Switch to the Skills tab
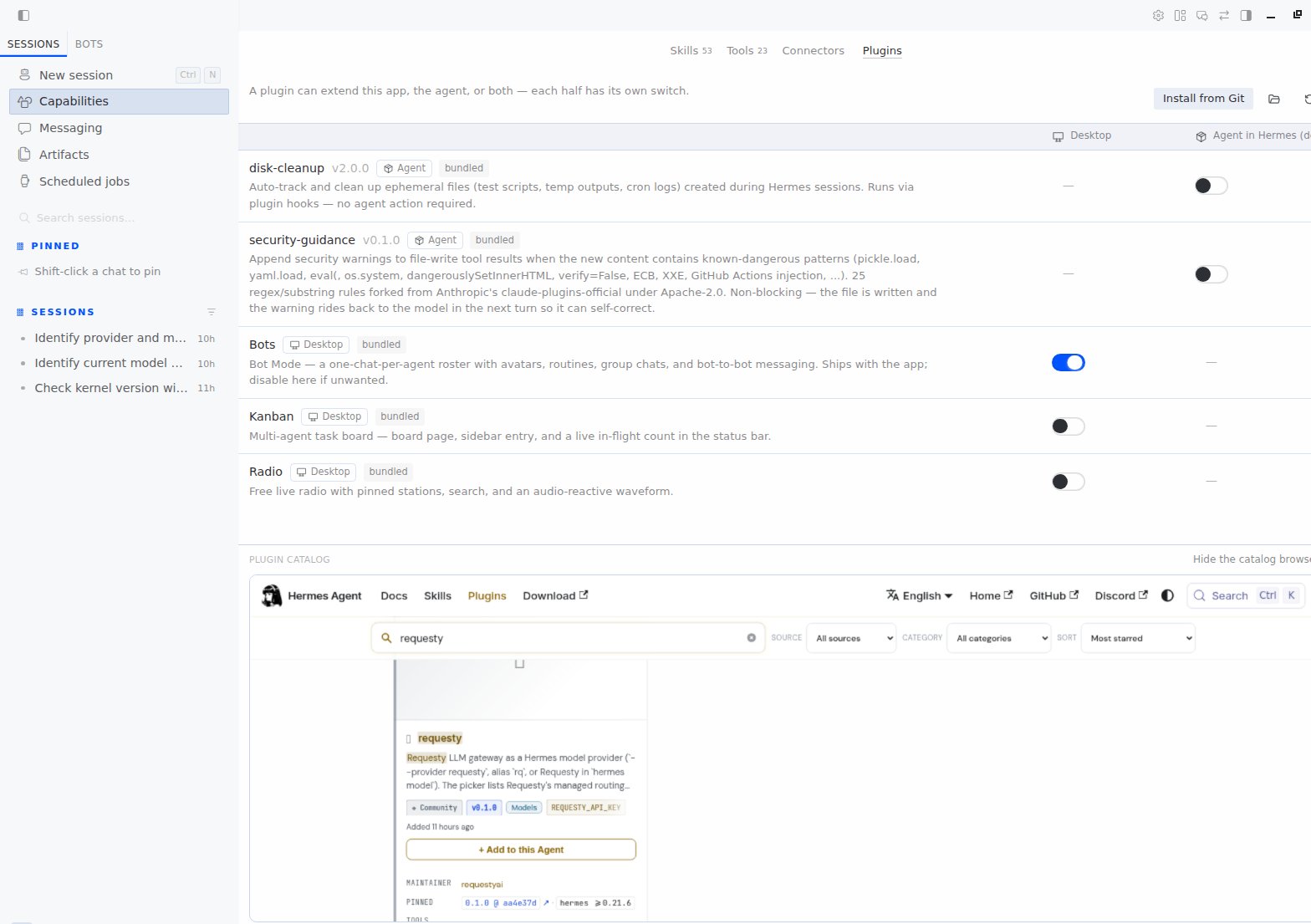This screenshot has height=924, width=1311. [x=691, y=51]
